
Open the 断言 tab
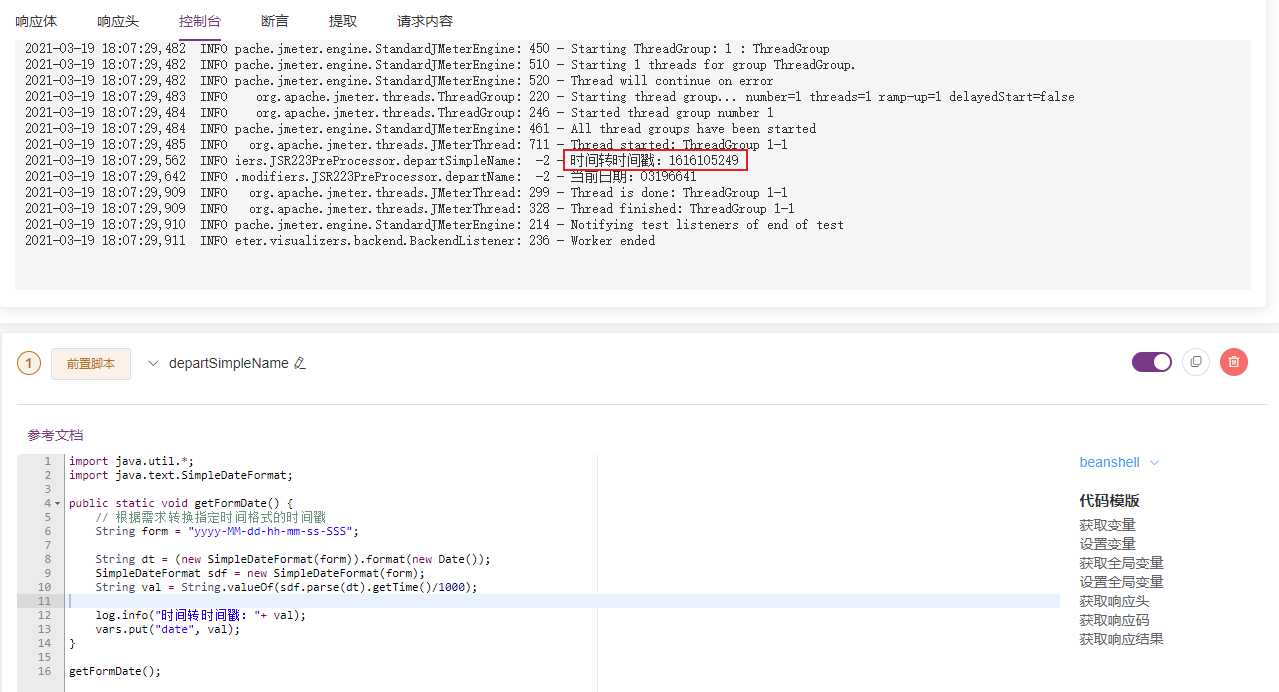tap(275, 21)
